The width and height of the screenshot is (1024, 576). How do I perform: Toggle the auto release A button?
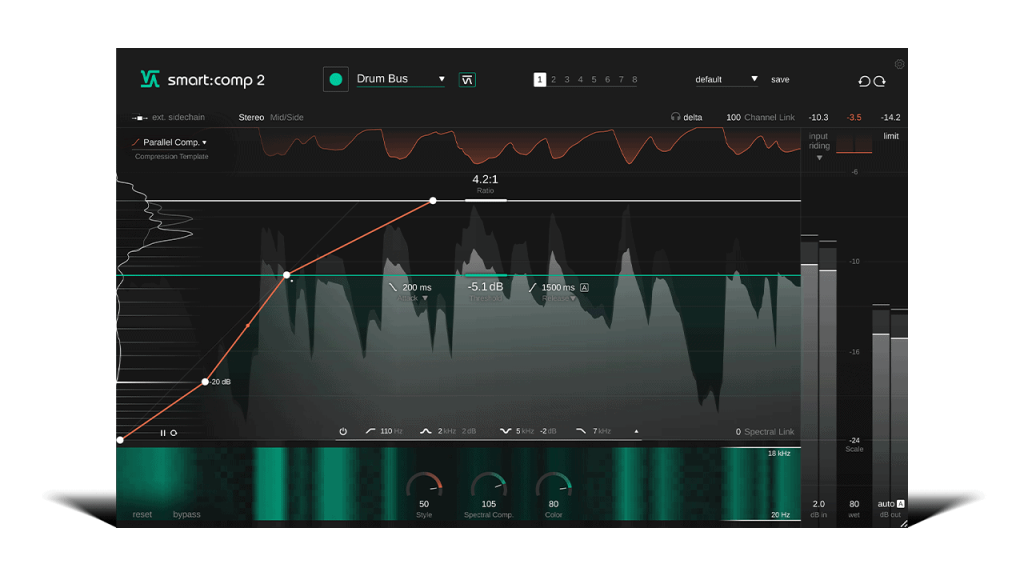tap(584, 287)
